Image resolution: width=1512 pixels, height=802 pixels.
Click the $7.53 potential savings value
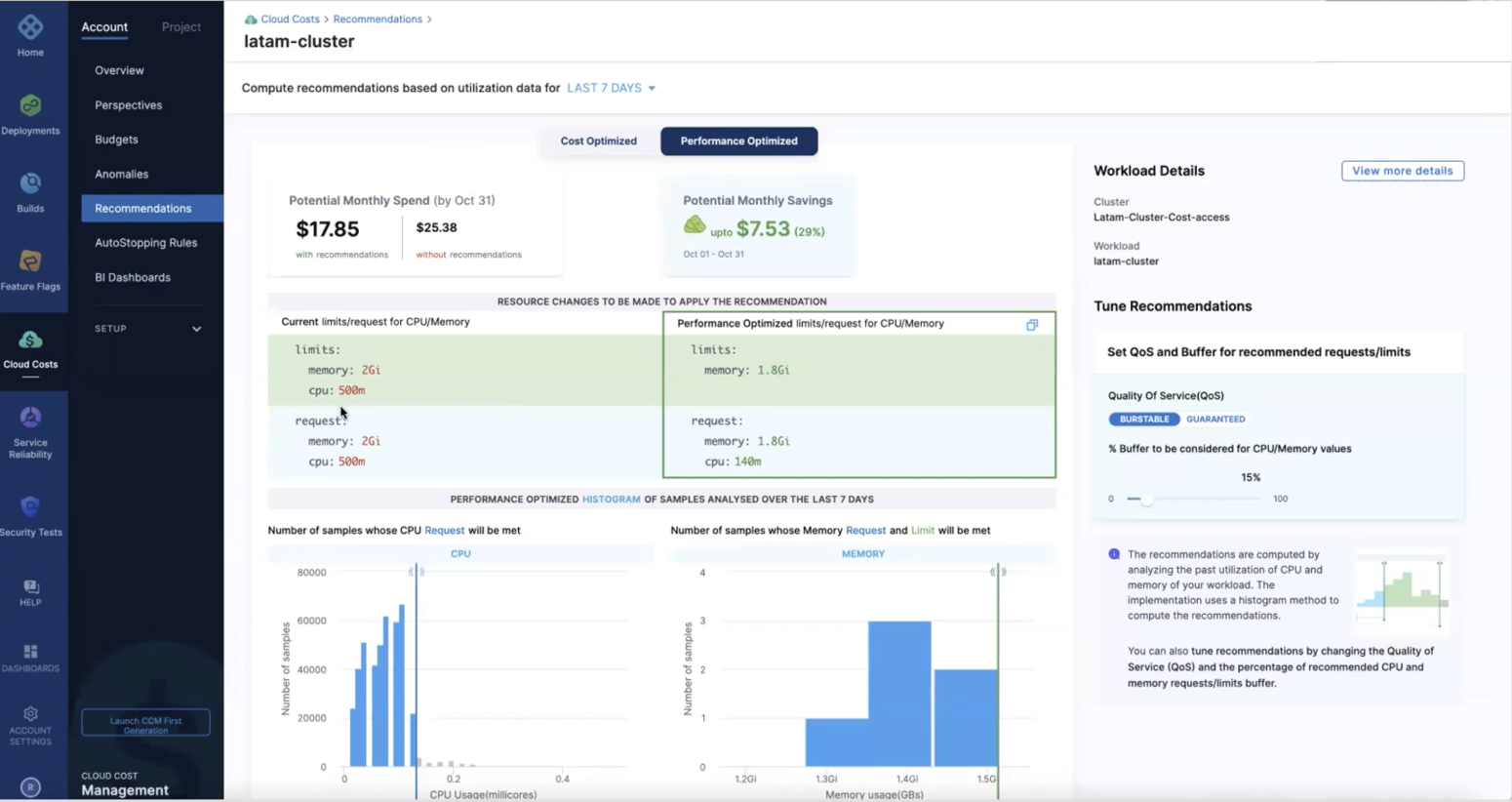click(763, 229)
